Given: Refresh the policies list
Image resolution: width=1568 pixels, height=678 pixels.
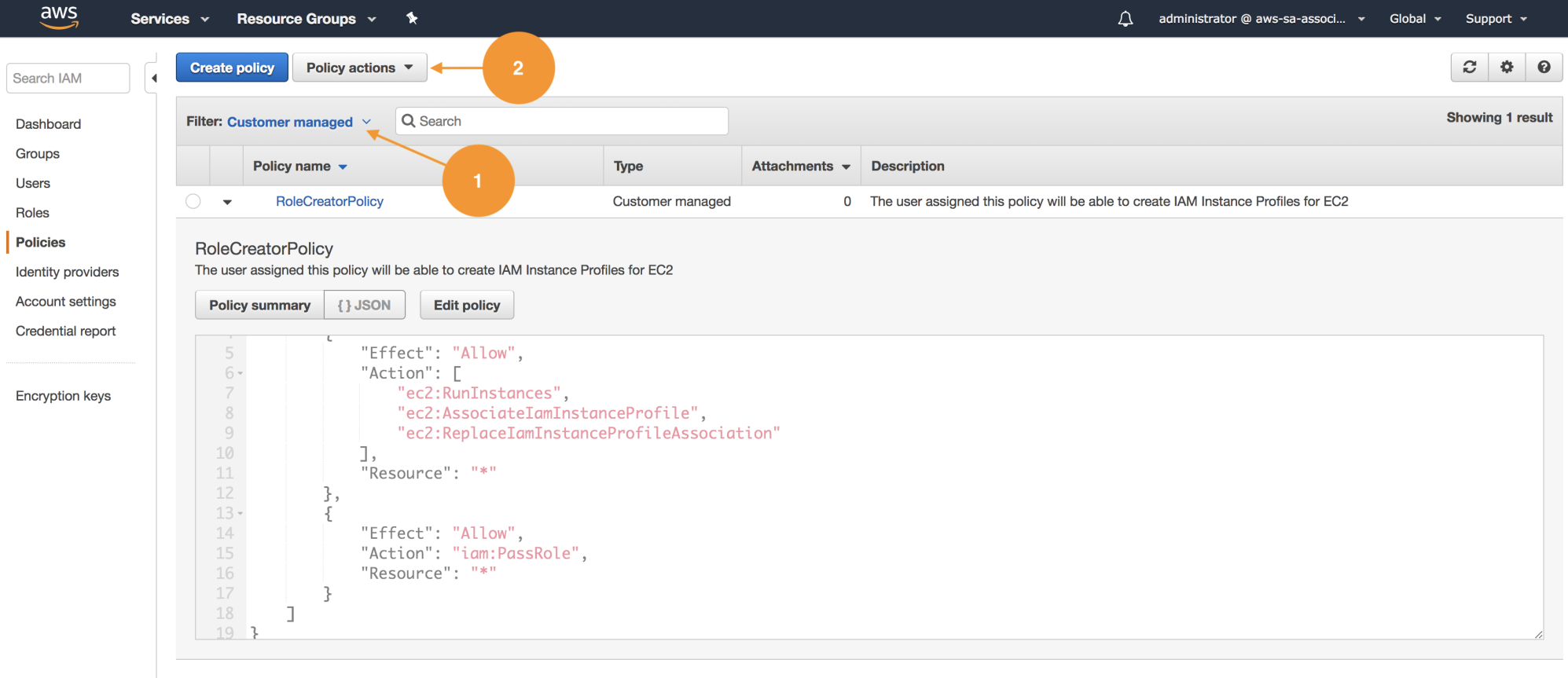Looking at the screenshot, I should pyautogui.click(x=1470, y=67).
